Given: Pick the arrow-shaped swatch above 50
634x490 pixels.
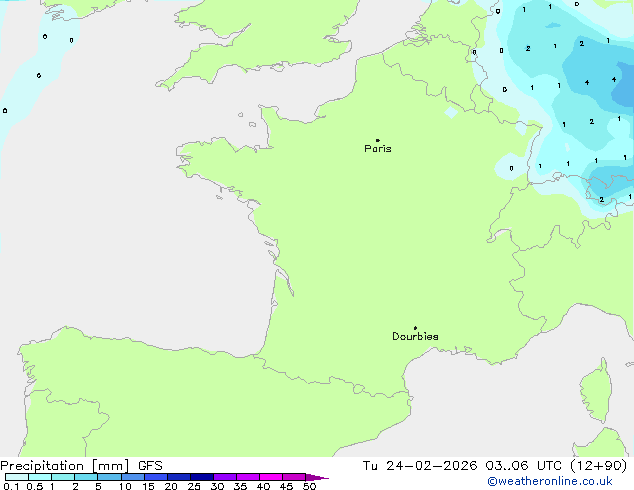Looking at the screenshot, I should pos(317,477).
